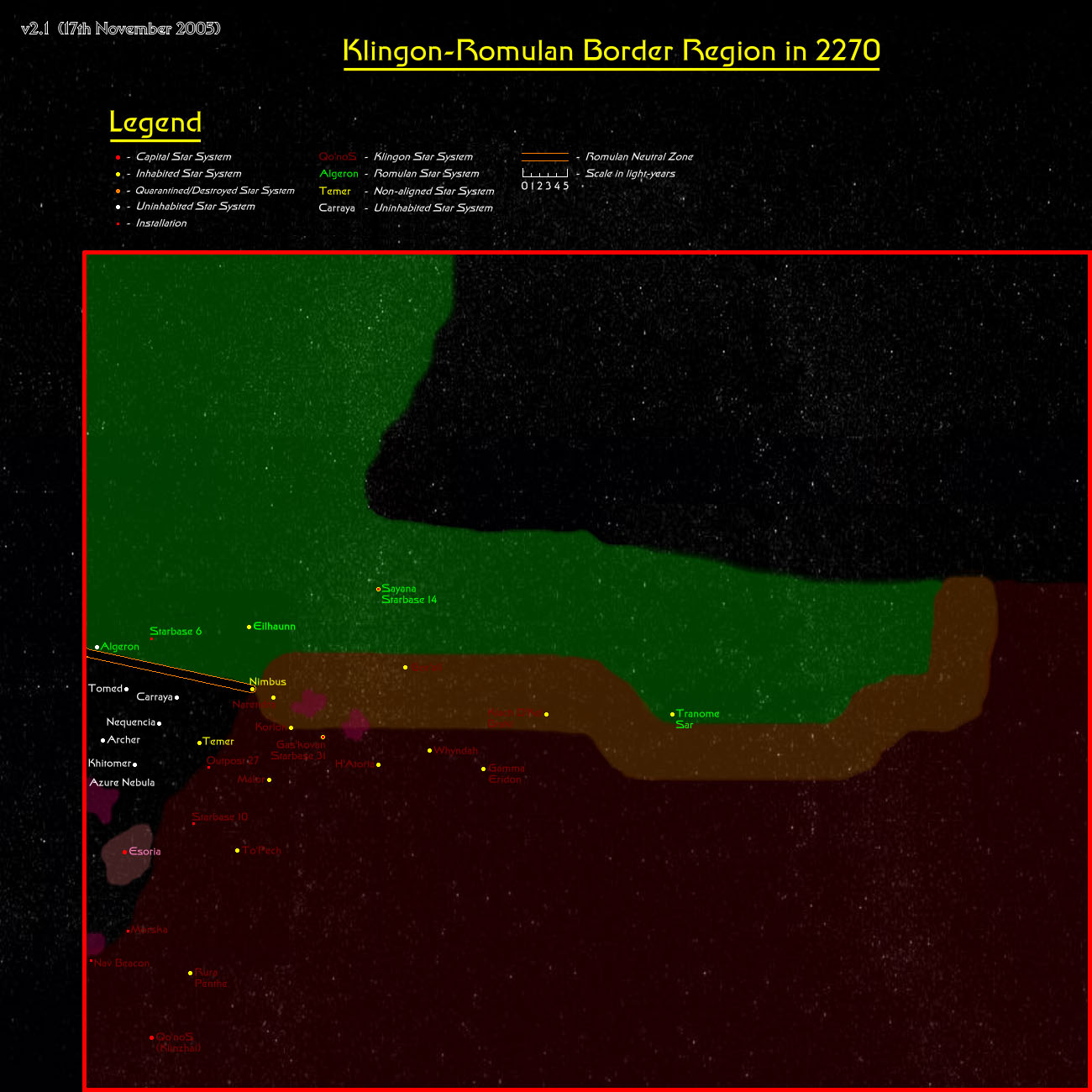The height and width of the screenshot is (1092, 1092).
Task: Select the red capital dot beside Qo'noS (Klinzhai)
Action: 152,1038
